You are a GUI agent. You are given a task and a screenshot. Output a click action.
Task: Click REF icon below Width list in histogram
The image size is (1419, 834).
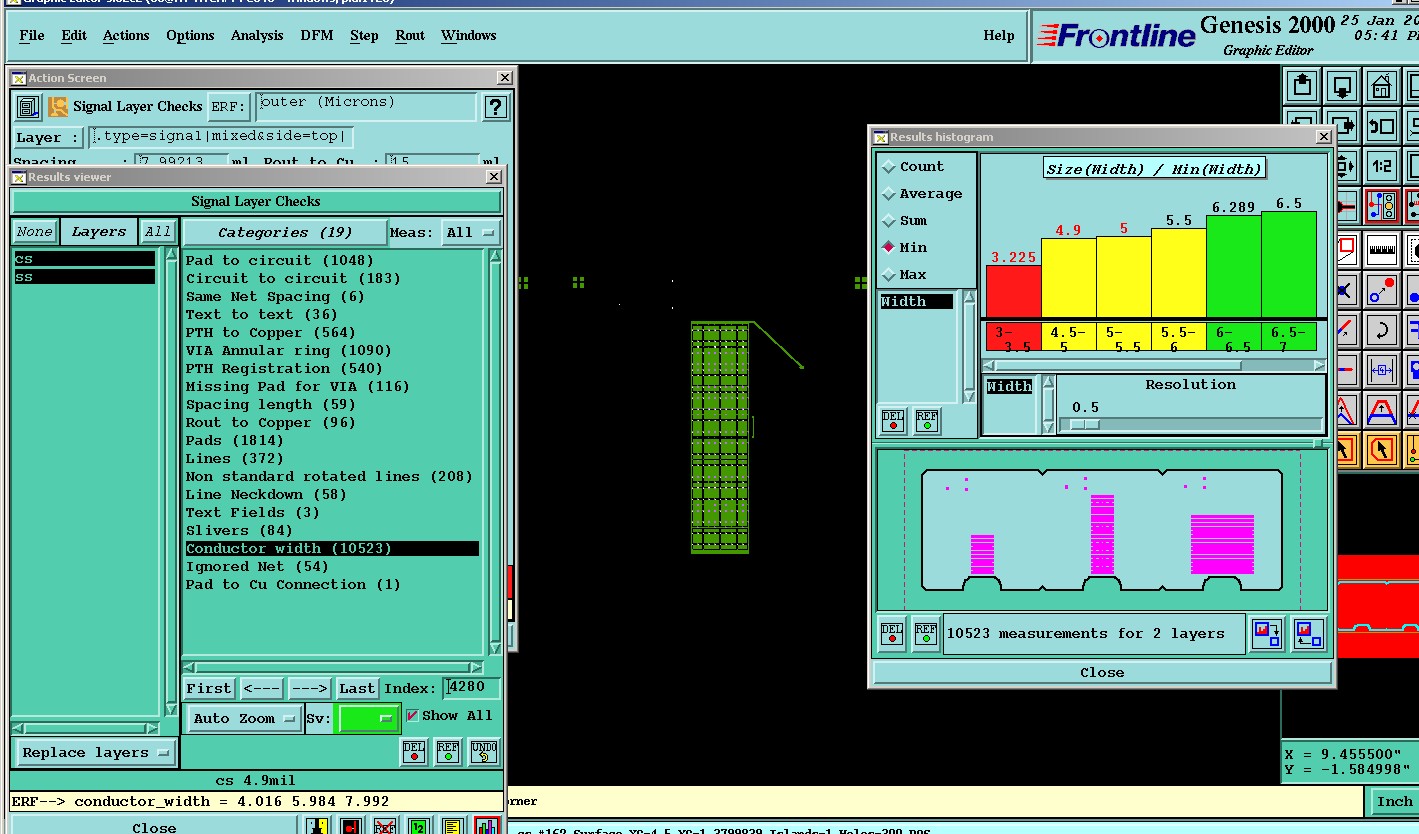click(x=927, y=420)
